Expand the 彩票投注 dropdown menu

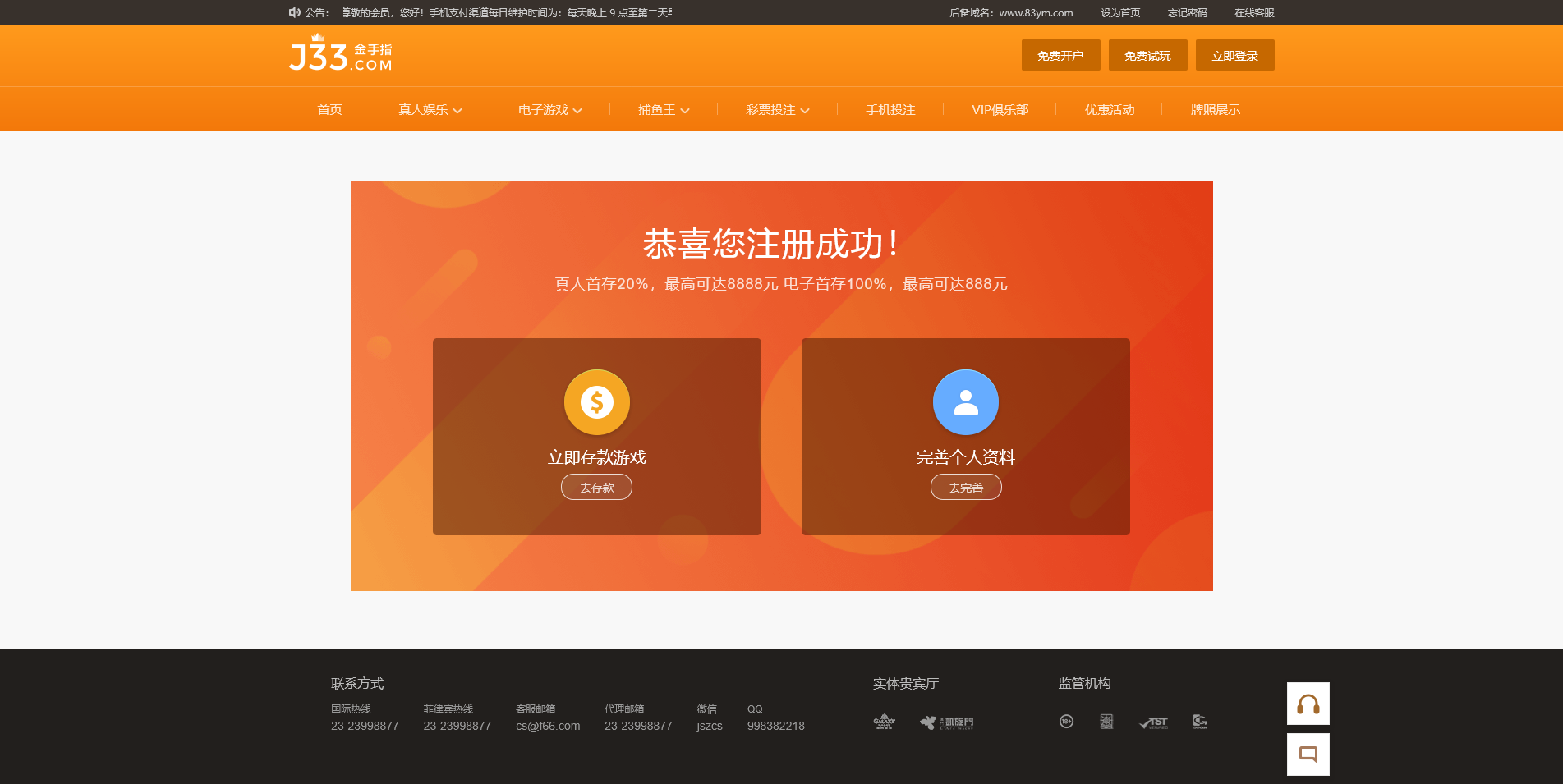pos(778,110)
